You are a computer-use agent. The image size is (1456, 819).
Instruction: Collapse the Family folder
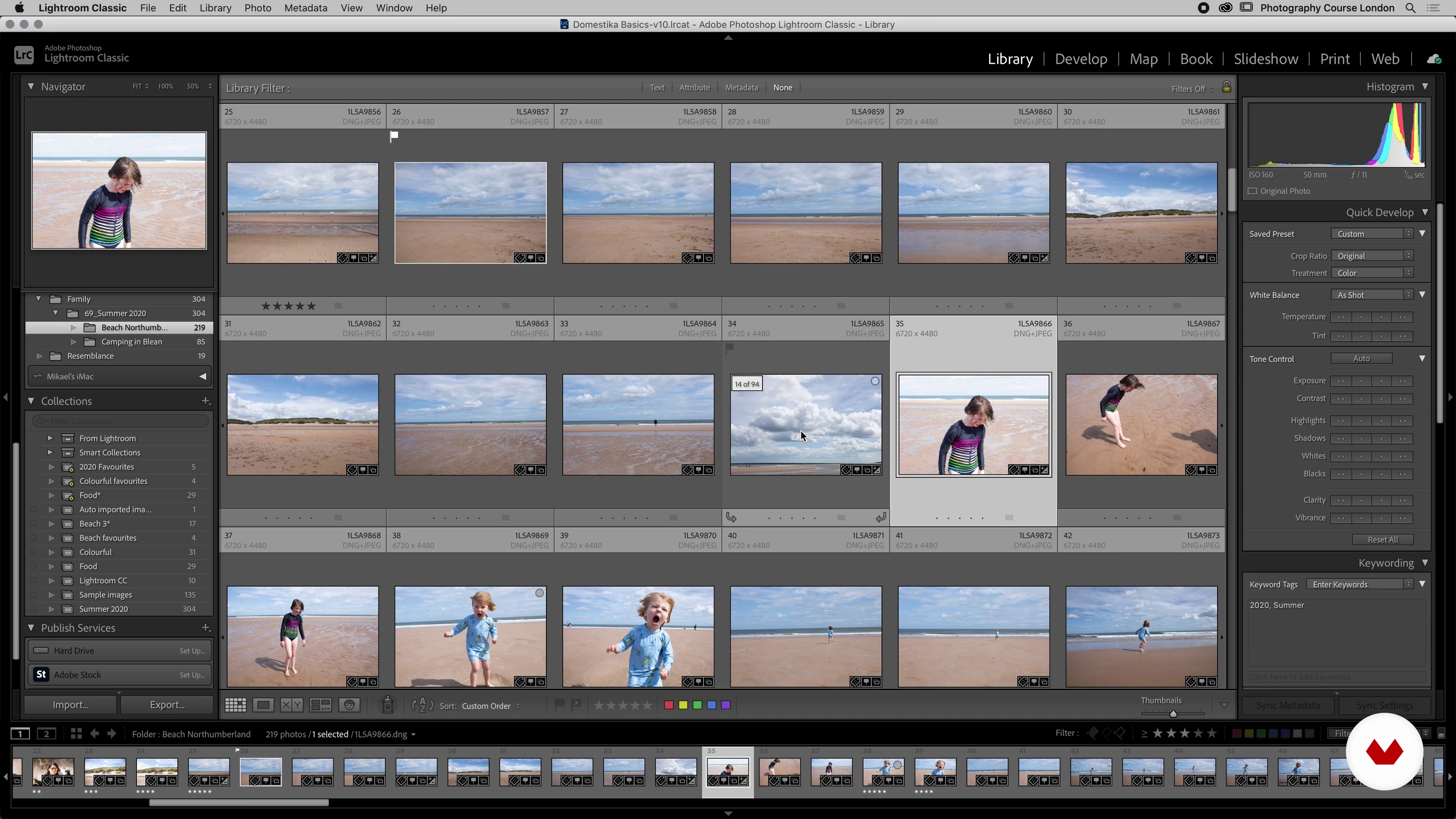[38, 298]
